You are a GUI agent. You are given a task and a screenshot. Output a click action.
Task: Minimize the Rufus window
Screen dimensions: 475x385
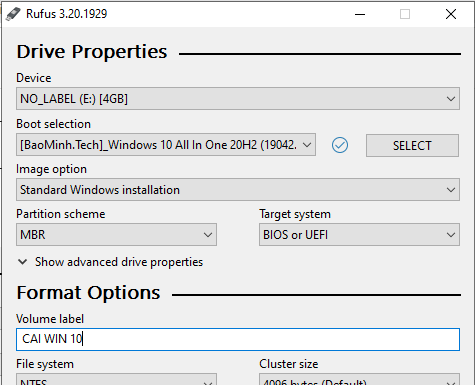pos(360,14)
